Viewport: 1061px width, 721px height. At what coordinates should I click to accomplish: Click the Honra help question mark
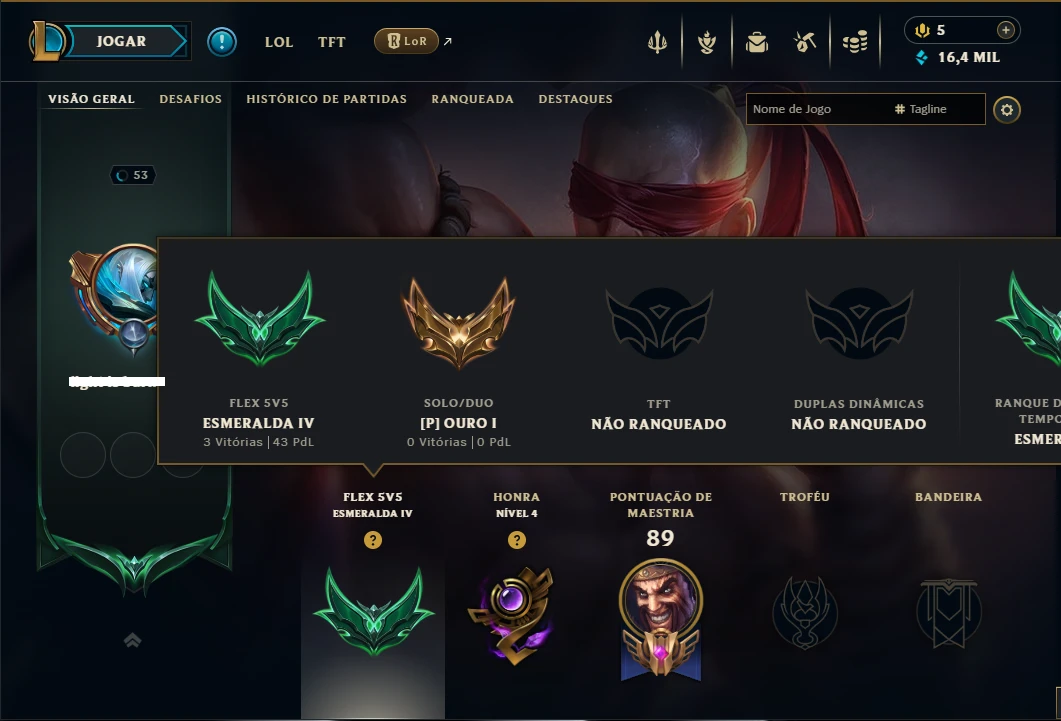coord(517,540)
